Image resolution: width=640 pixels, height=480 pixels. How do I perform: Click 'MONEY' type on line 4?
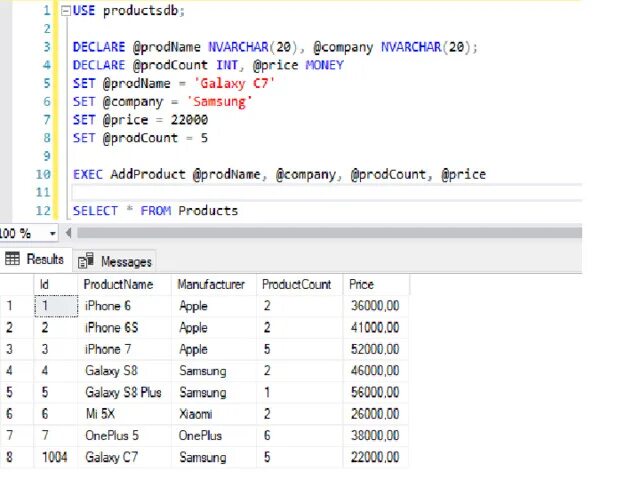(324, 65)
